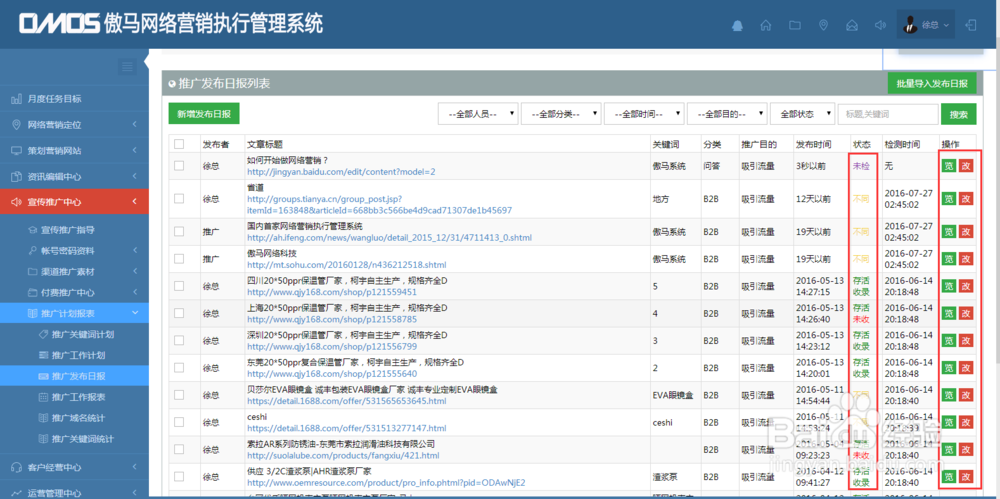Open the 徐总 user menu dropdown arrow

[x=946, y=26]
